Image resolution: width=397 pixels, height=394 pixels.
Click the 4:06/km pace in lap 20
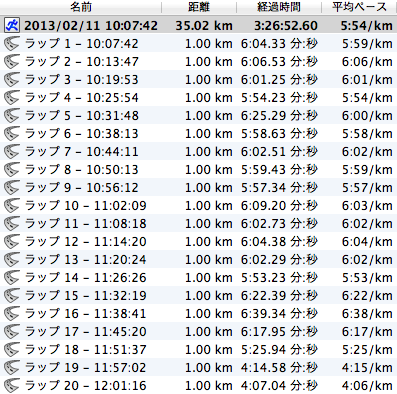[367, 385]
